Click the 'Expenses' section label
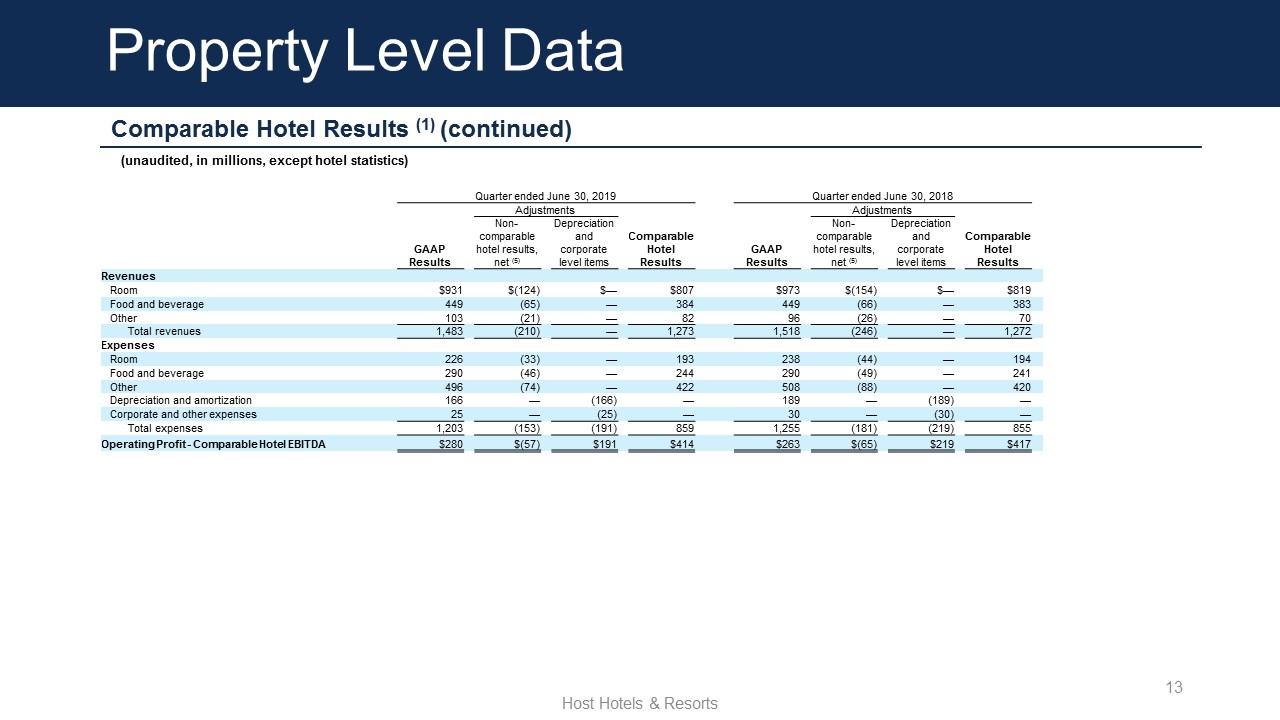Image resolution: width=1280 pixels, height=720 pixels. click(128, 345)
